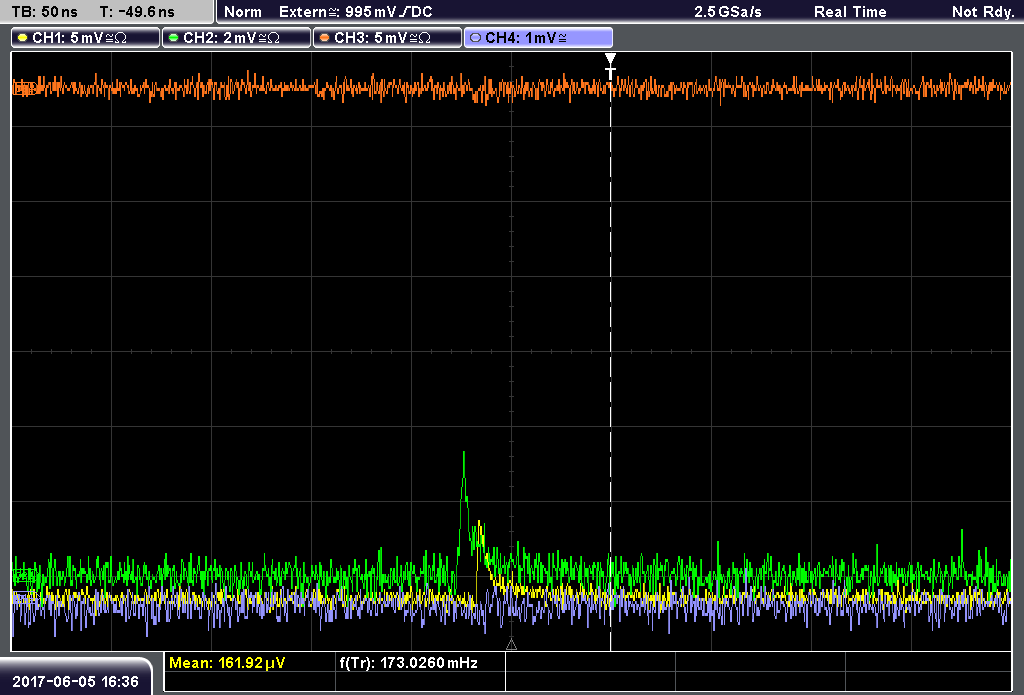Select the CH1 5mV channel tab

point(86,38)
